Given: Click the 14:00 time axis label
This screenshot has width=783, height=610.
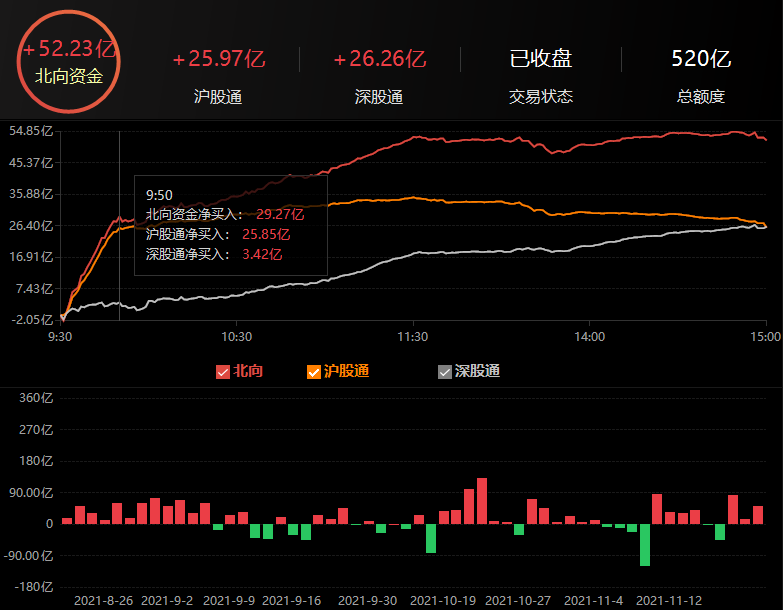Looking at the screenshot, I should pos(589,337).
